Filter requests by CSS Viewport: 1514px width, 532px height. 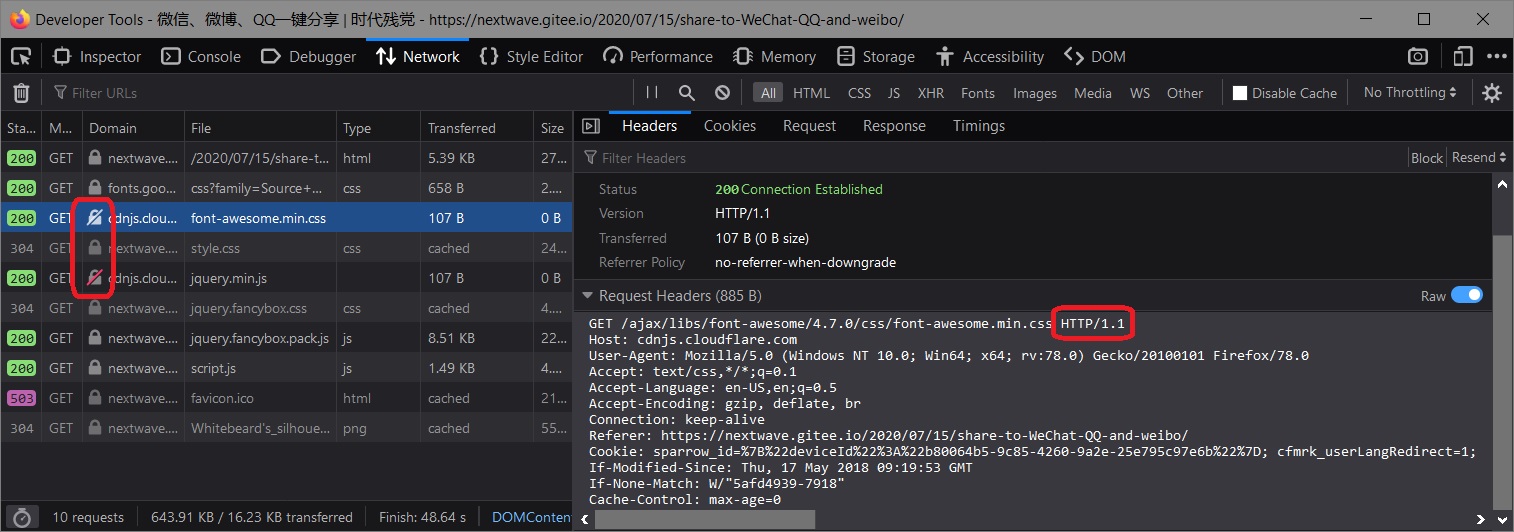(859, 93)
